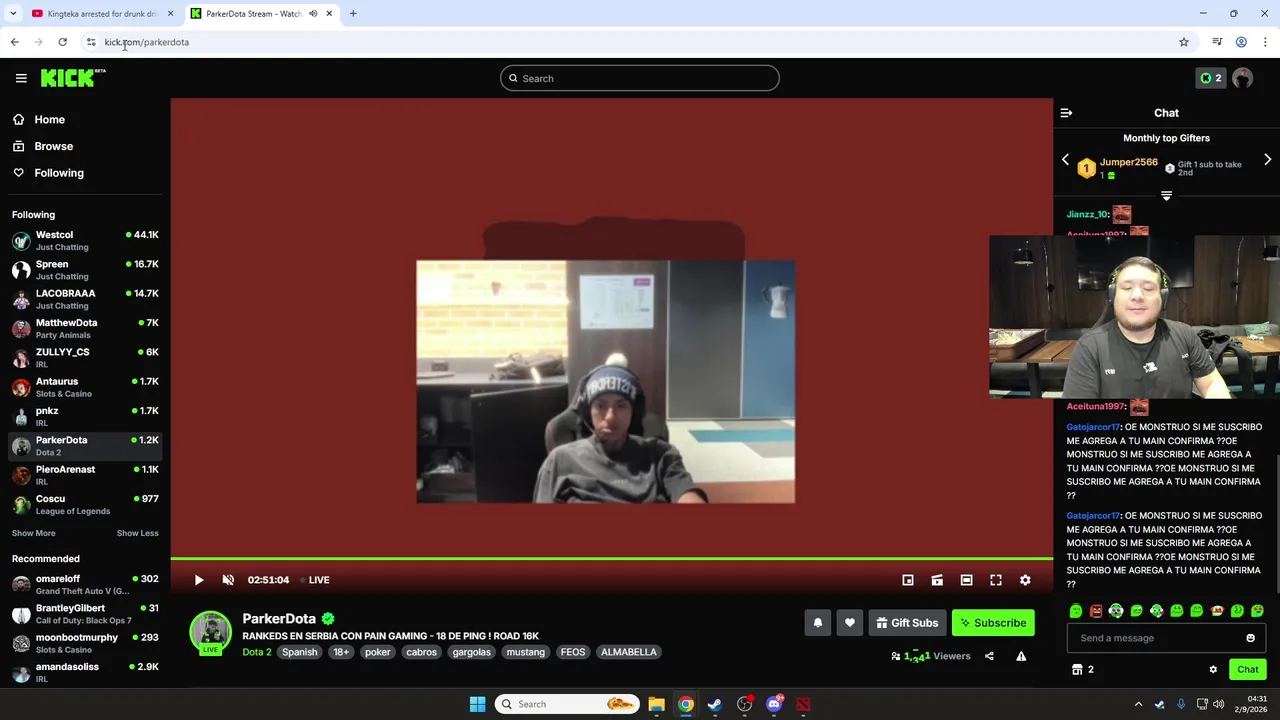Play the stream video
Image resolution: width=1280 pixels, height=720 pixels.
coord(199,580)
